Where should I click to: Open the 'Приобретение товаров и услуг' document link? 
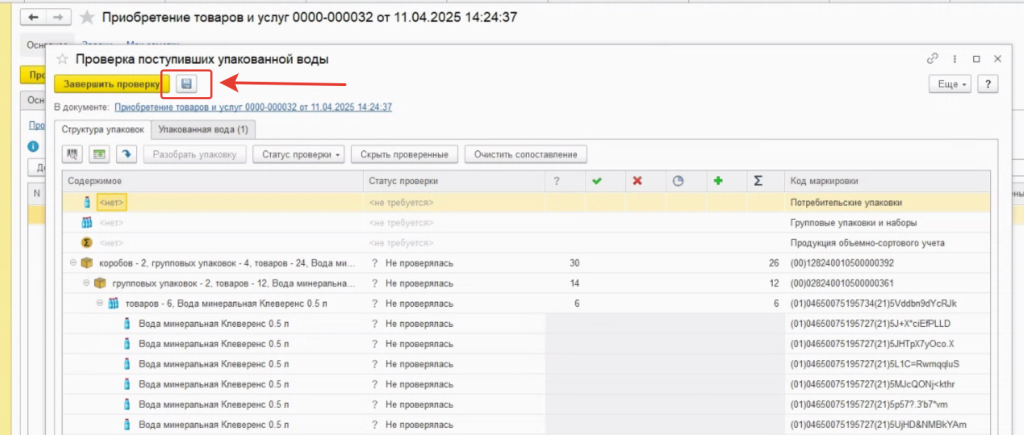252,106
